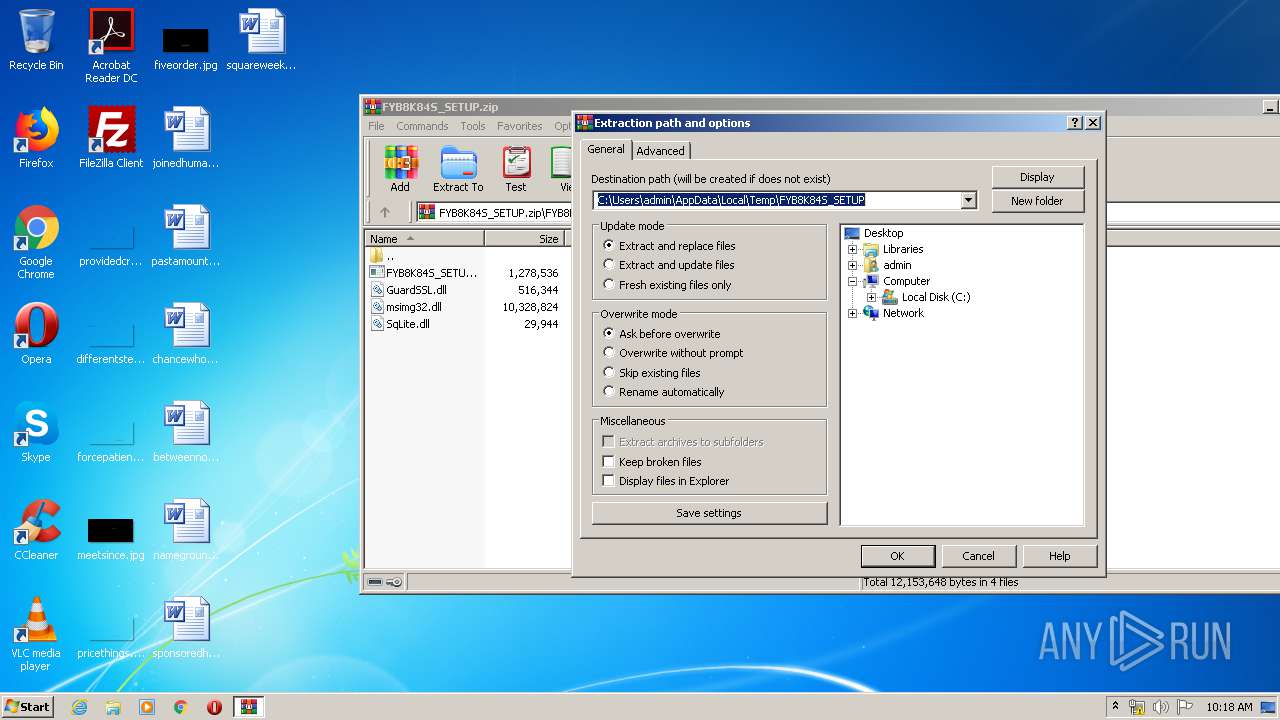Select the GuardSSL.dll file icon

point(377,290)
